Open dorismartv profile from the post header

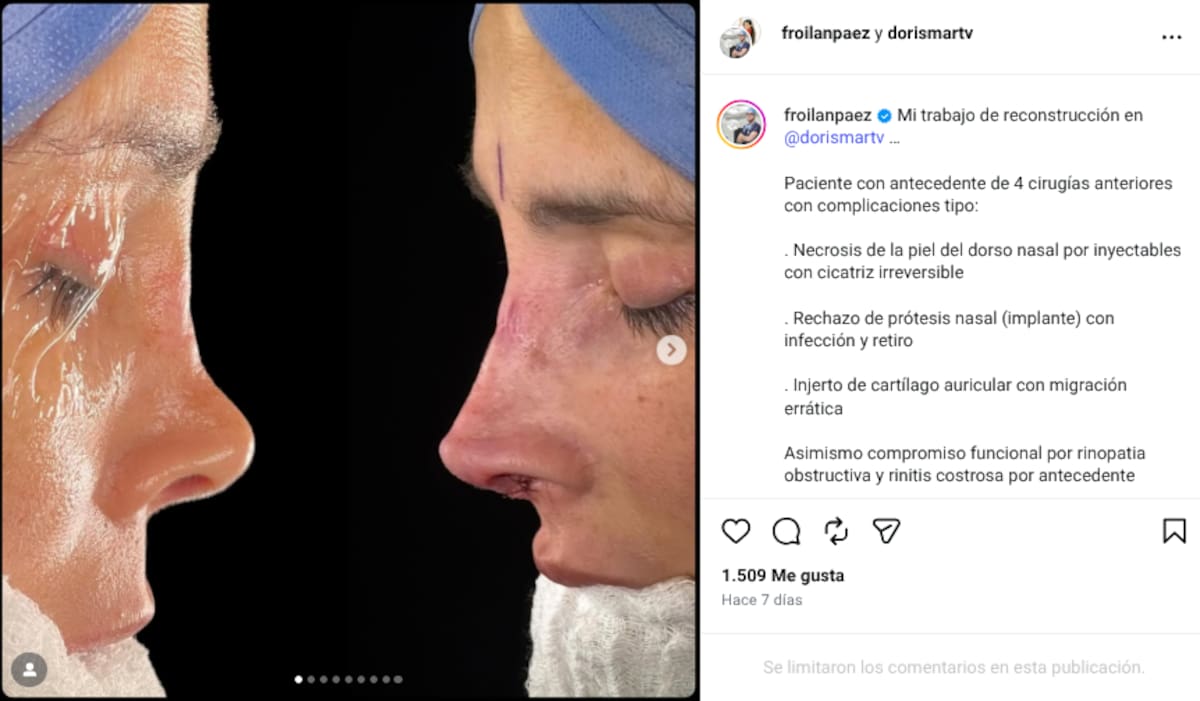tap(930, 33)
